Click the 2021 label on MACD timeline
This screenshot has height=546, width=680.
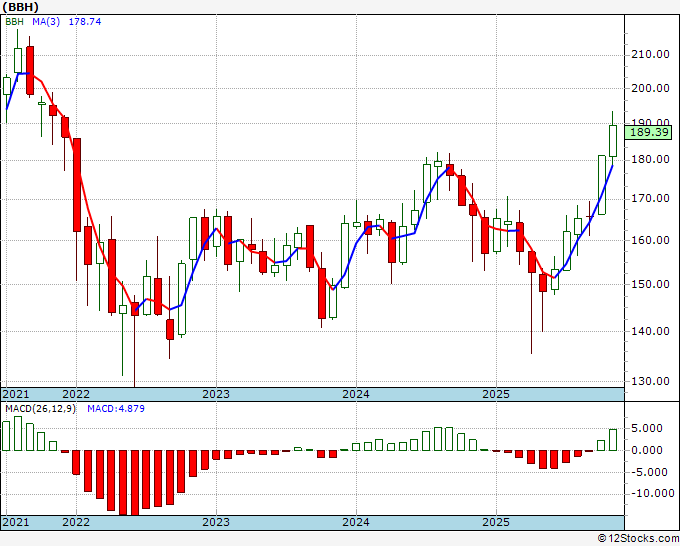click(x=16, y=522)
